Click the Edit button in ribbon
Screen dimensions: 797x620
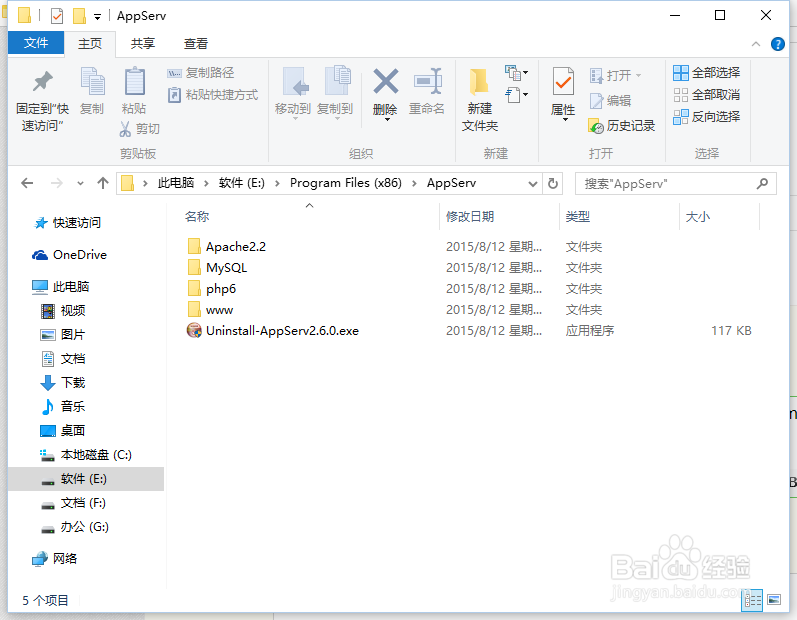(610, 101)
